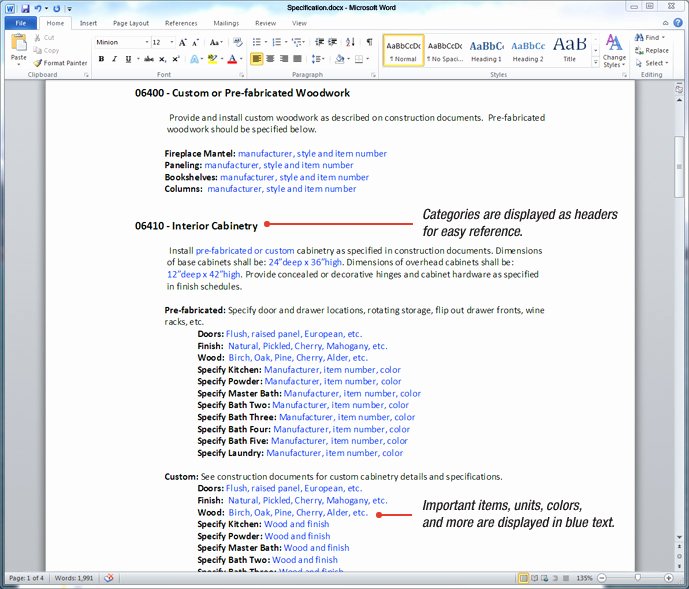Image resolution: width=689 pixels, height=589 pixels.
Task: Switch to Web Layout view
Action: 545,578
